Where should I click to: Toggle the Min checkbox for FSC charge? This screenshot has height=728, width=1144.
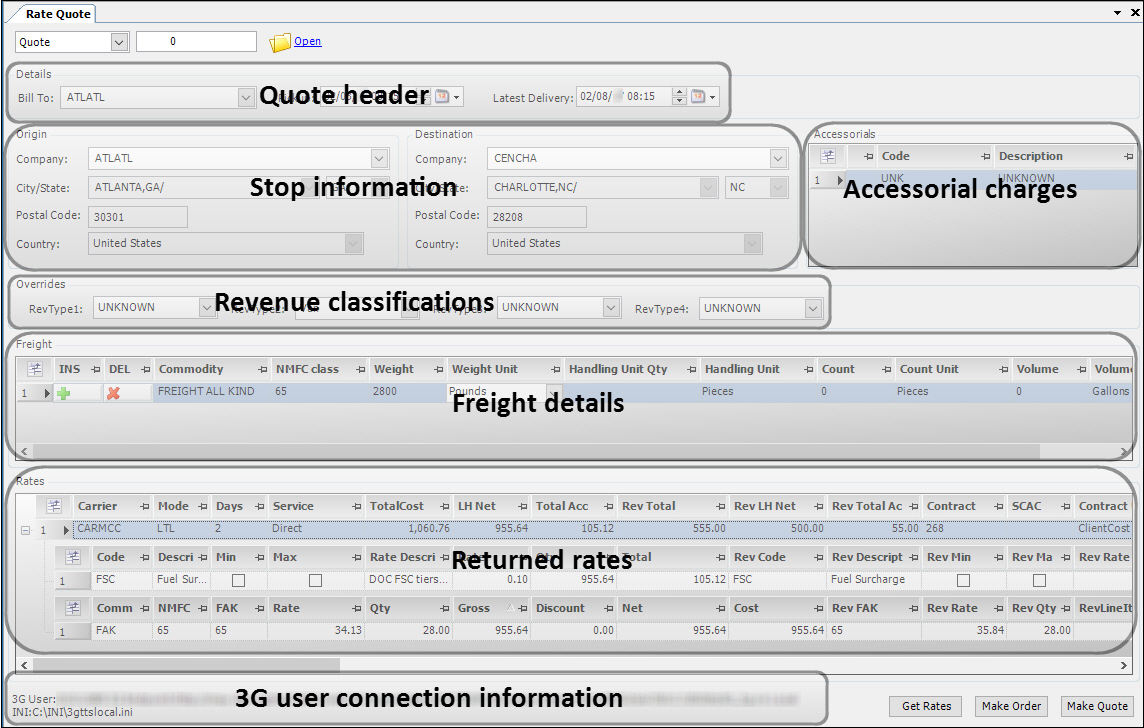click(x=238, y=580)
